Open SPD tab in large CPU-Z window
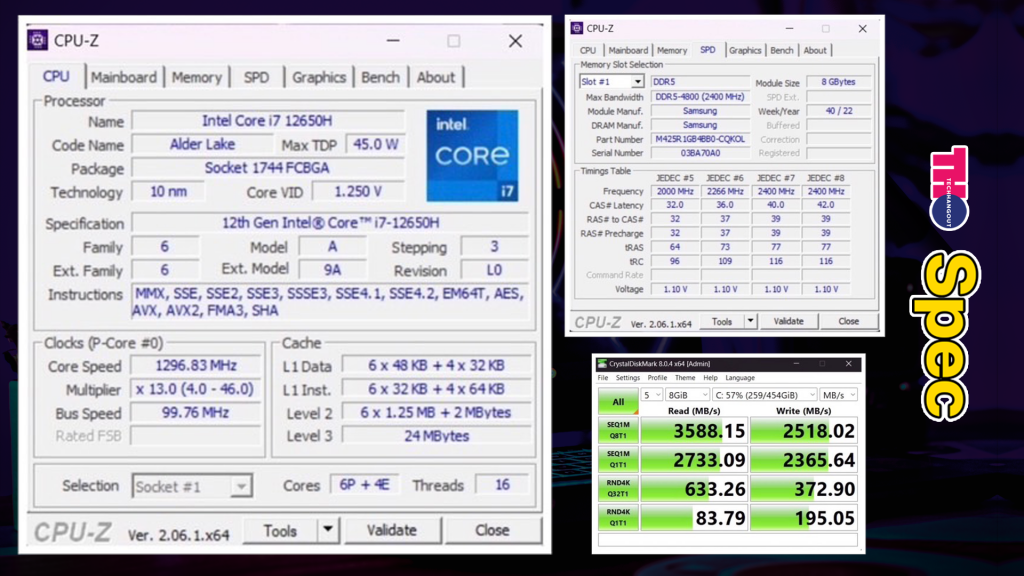The height and width of the screenshot is (576, 1024). click(x=256, y=77)
